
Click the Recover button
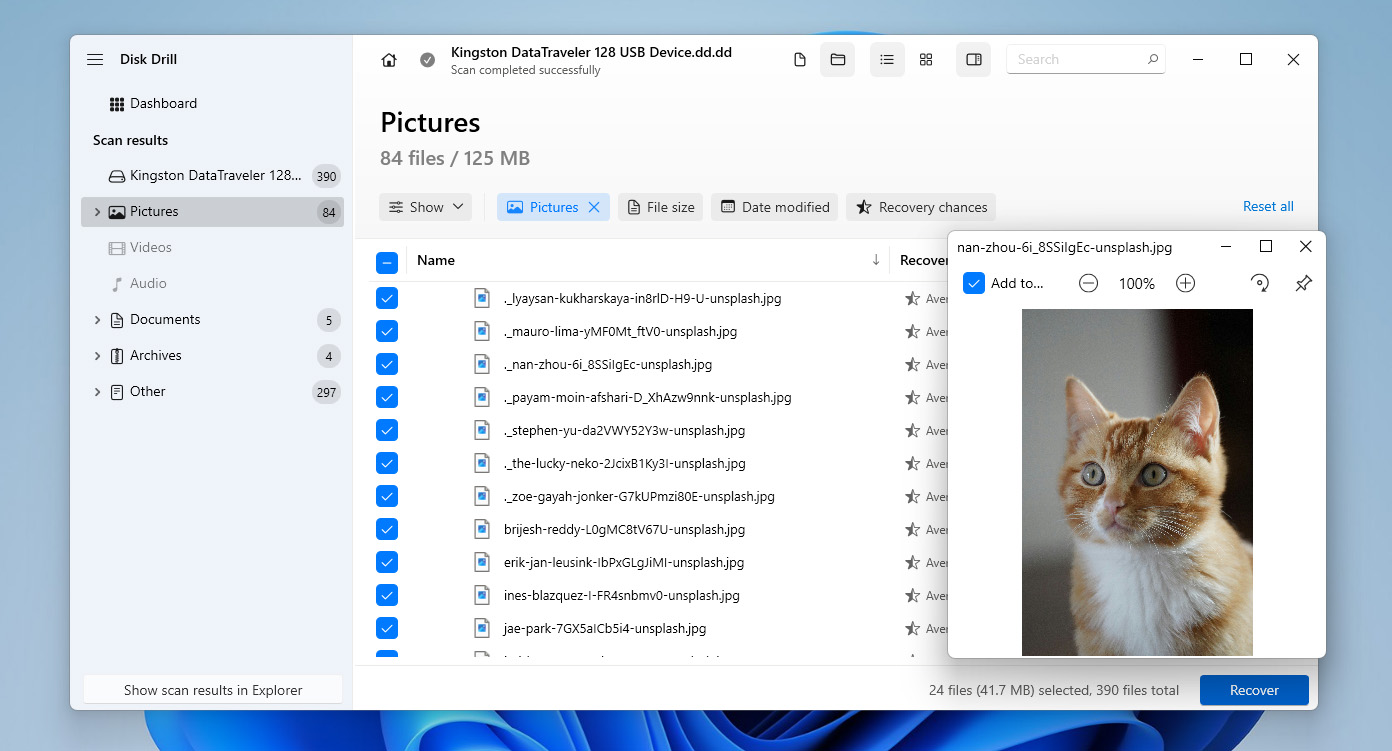pyautogui.click(x=1254, y=690)
